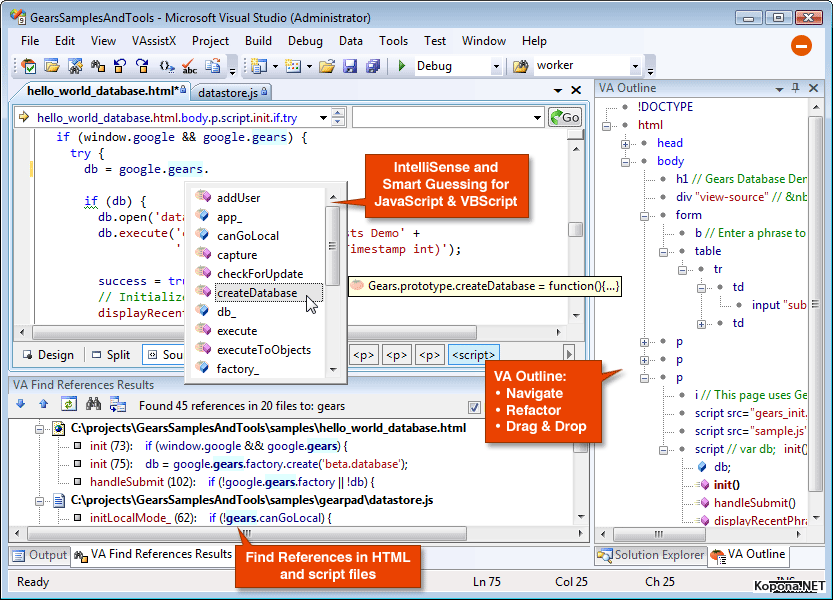Open the Tools menu
The width and height of the screenshot is (833, 600).
[393, 41]
